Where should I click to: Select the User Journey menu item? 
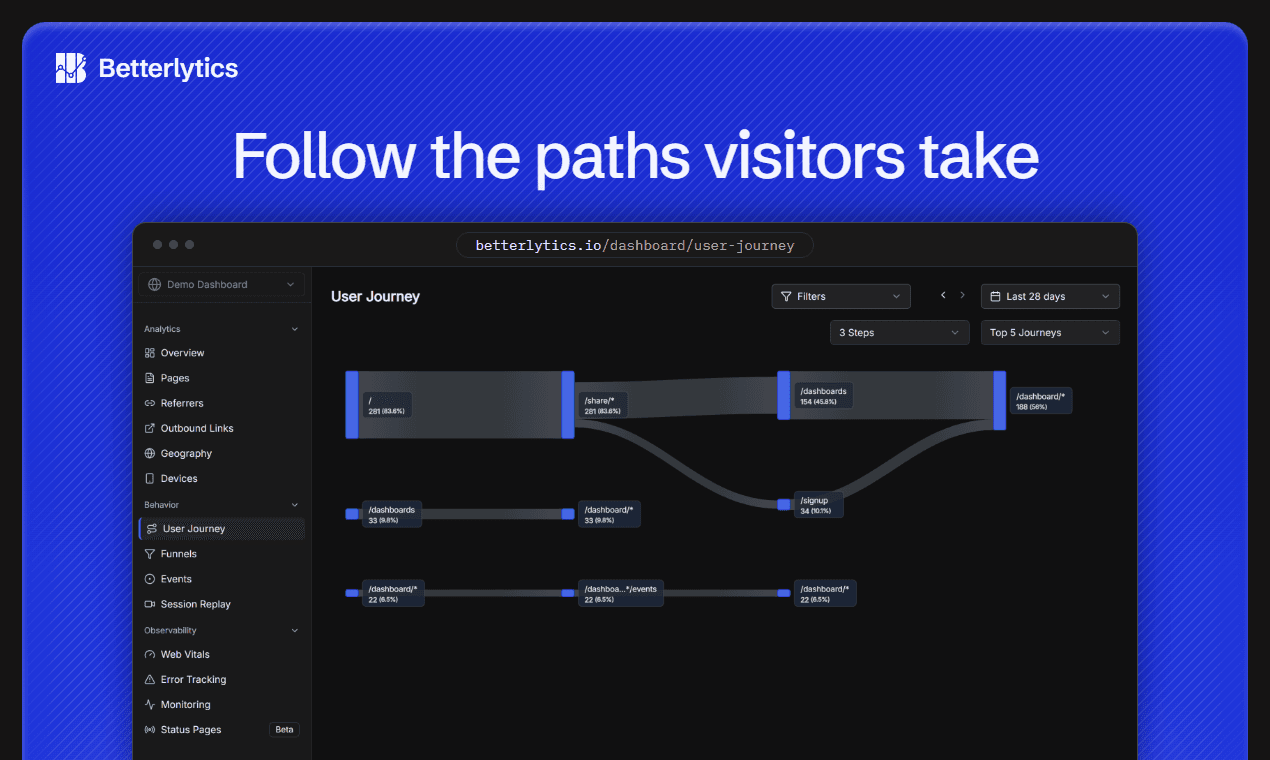(x=222, y=529)
